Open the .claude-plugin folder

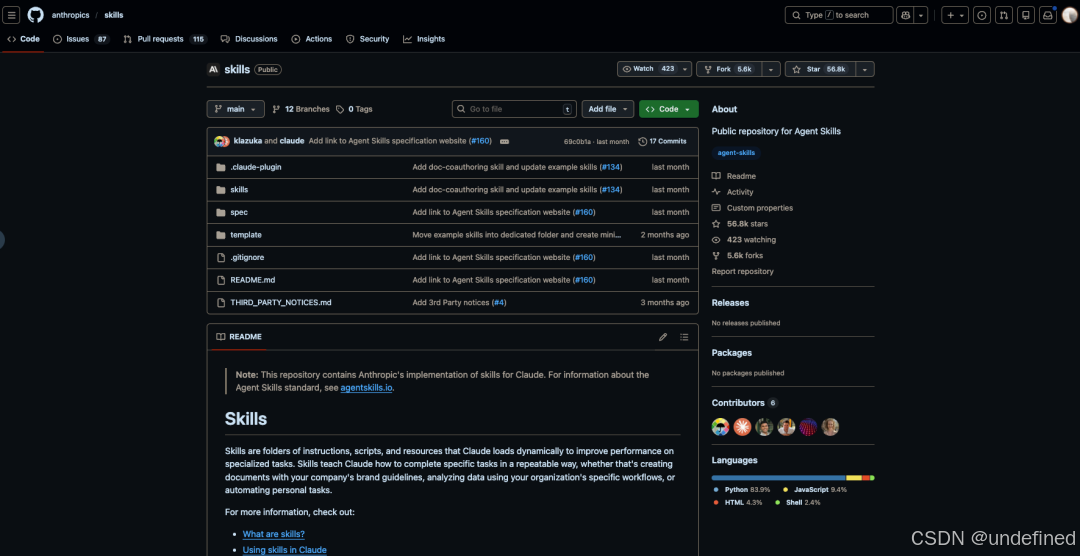click(256, 167)
